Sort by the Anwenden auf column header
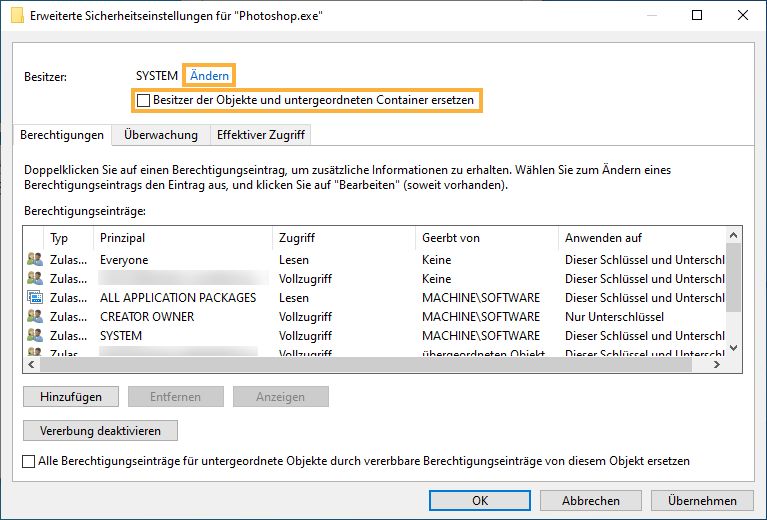Viewport: 767px width, 520px height. [x=641, y=238]
